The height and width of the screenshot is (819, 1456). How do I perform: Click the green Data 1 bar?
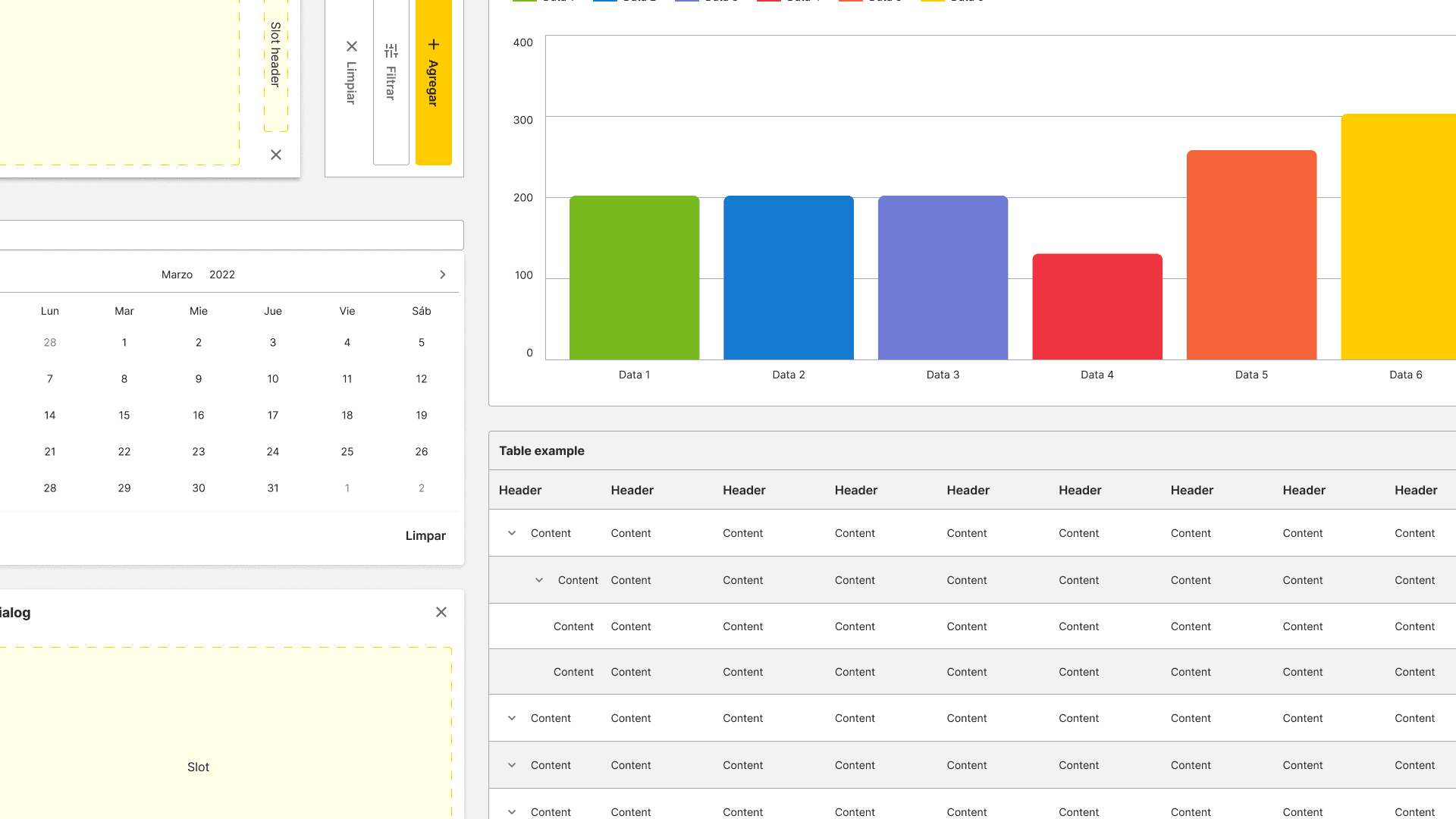click(634, 278)
